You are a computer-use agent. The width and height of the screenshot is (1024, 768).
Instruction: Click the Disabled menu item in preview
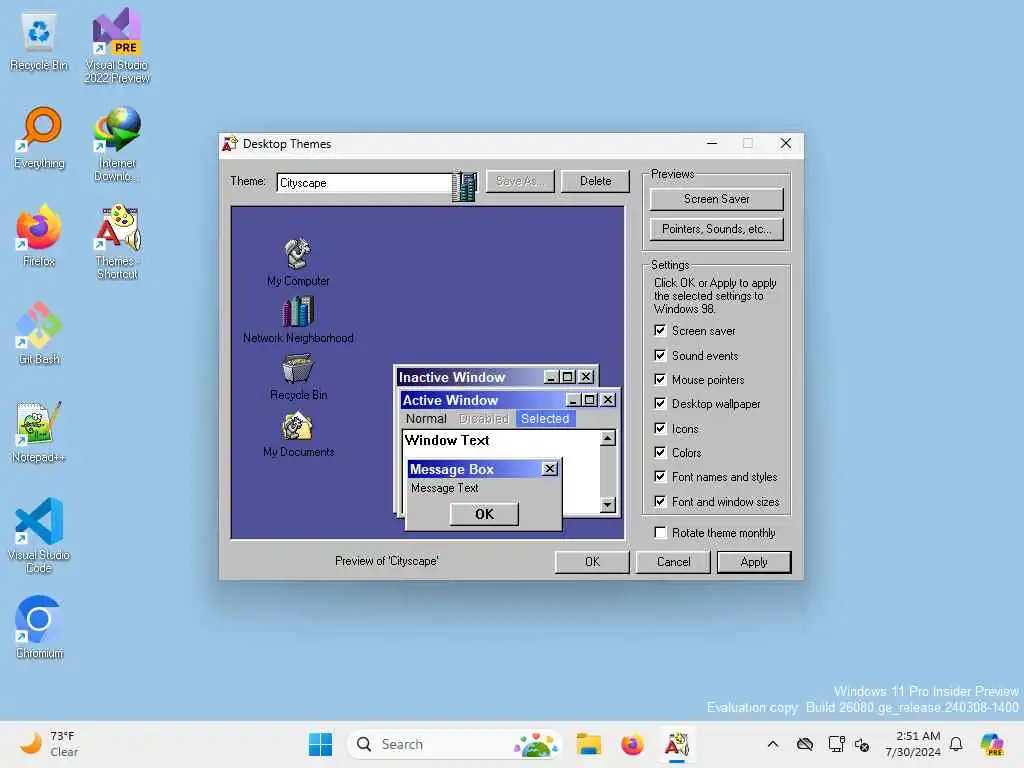tap(483, 419)
